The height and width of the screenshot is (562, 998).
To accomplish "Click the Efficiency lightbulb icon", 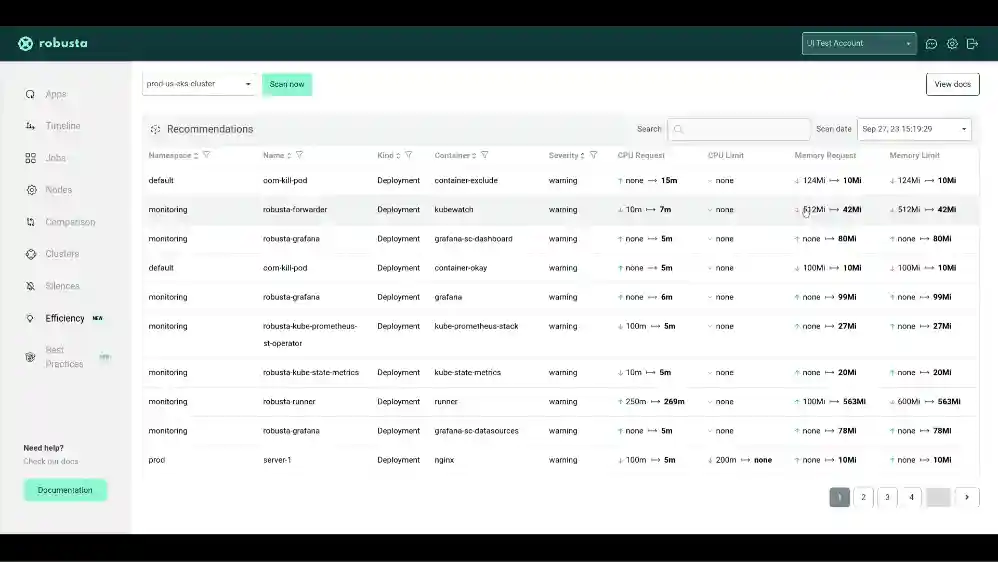I will click(x=30, y=318).
